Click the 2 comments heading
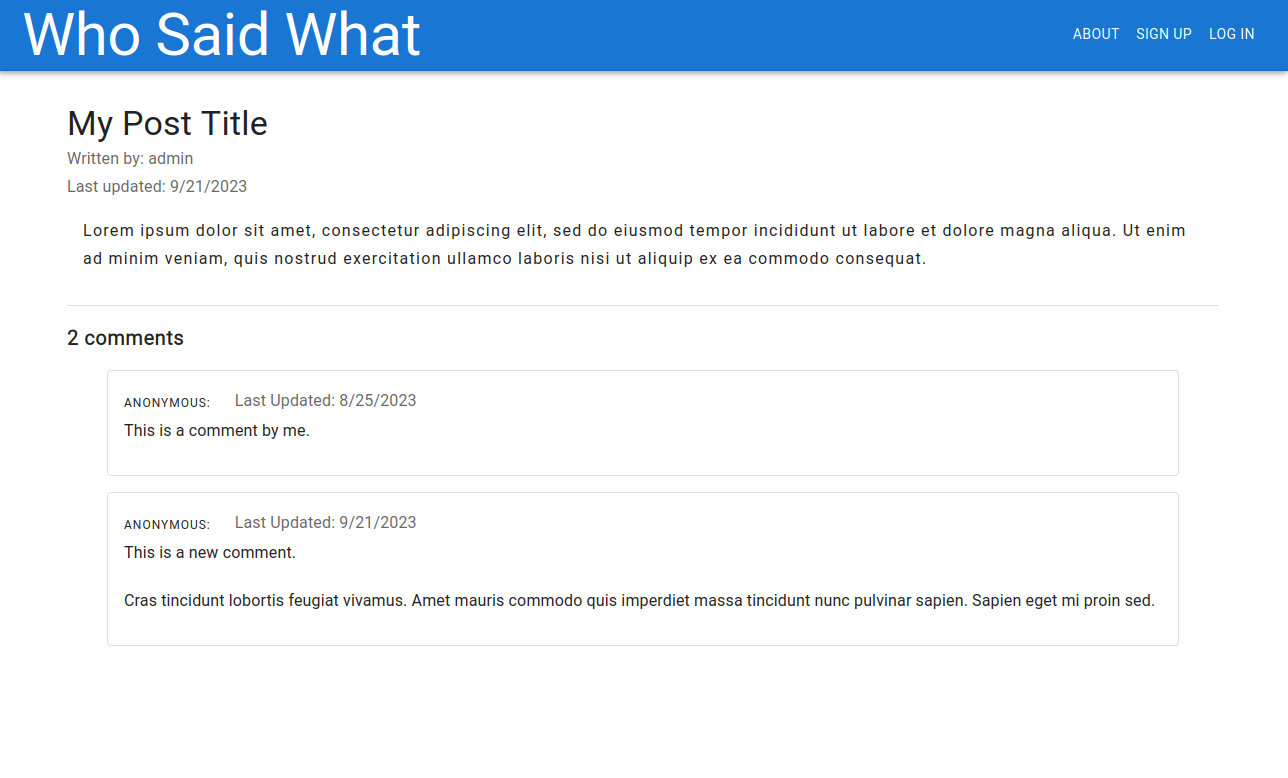 125,338
